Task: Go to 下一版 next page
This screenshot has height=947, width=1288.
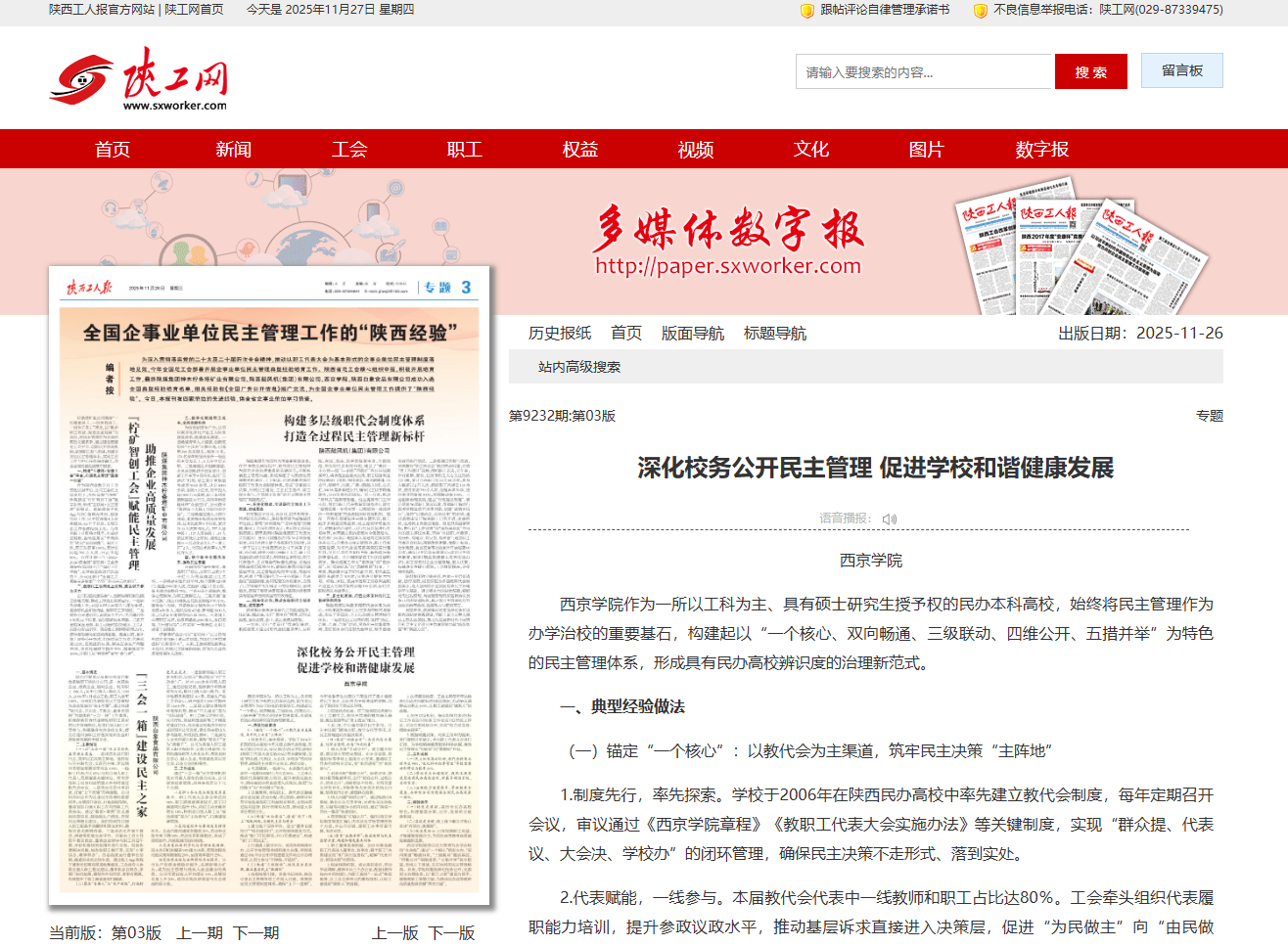Action: (451, 932)
